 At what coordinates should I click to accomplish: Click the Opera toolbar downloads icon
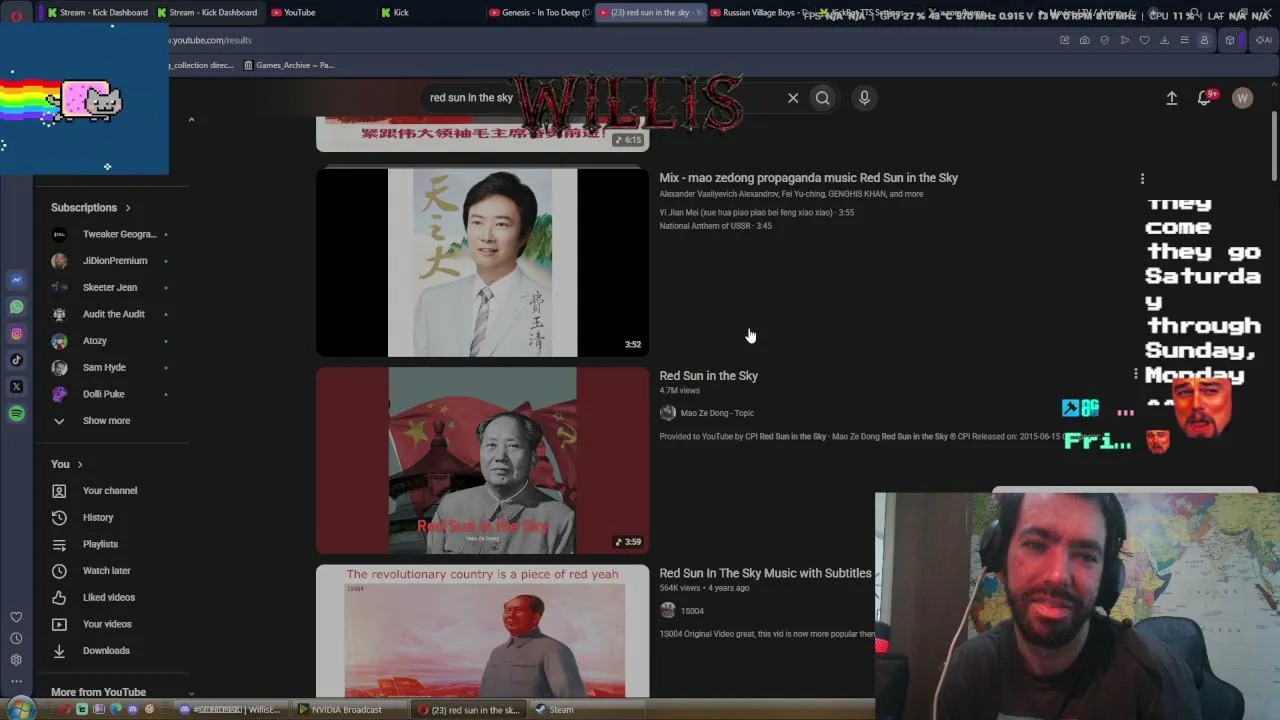pos(1164,40)
